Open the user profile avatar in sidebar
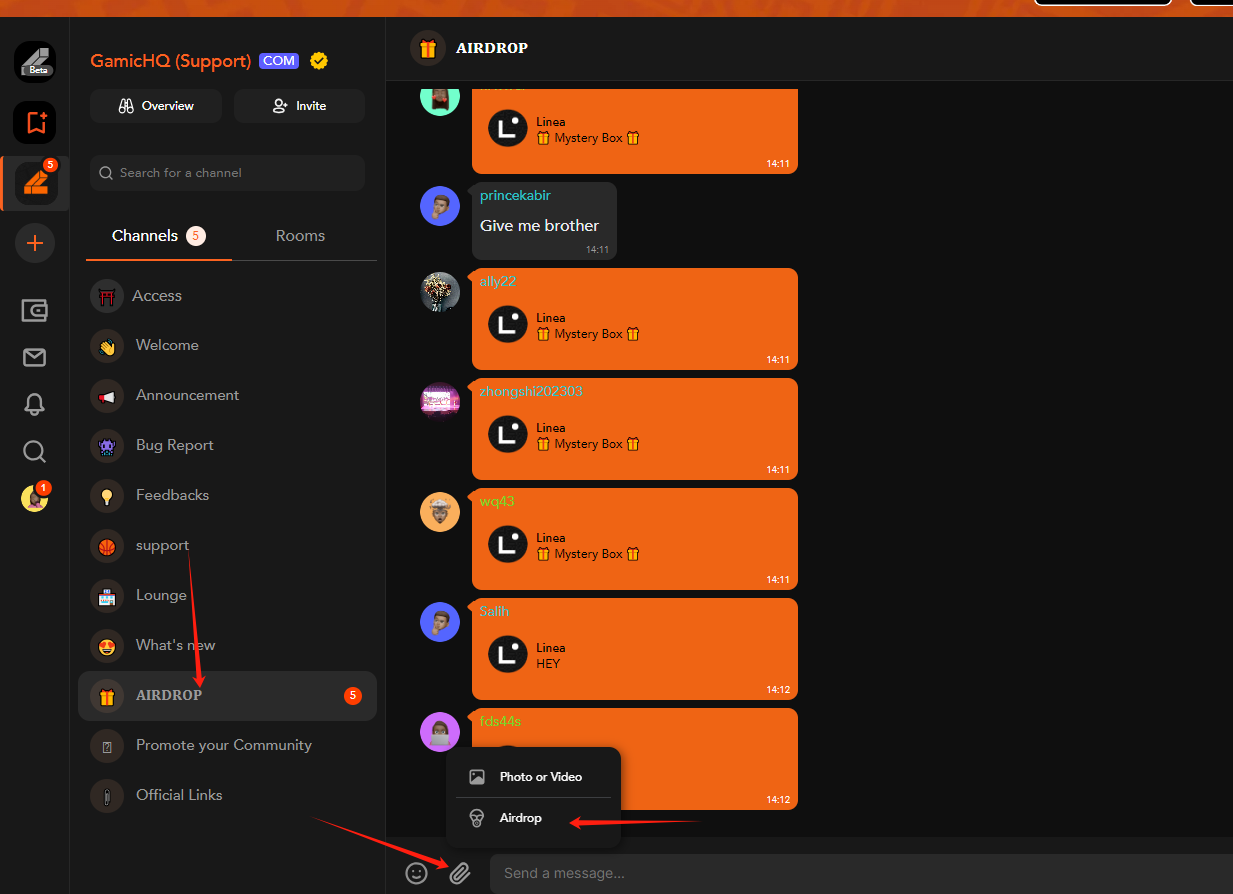This screenshot has height=894, width=1233. [35, 498]
